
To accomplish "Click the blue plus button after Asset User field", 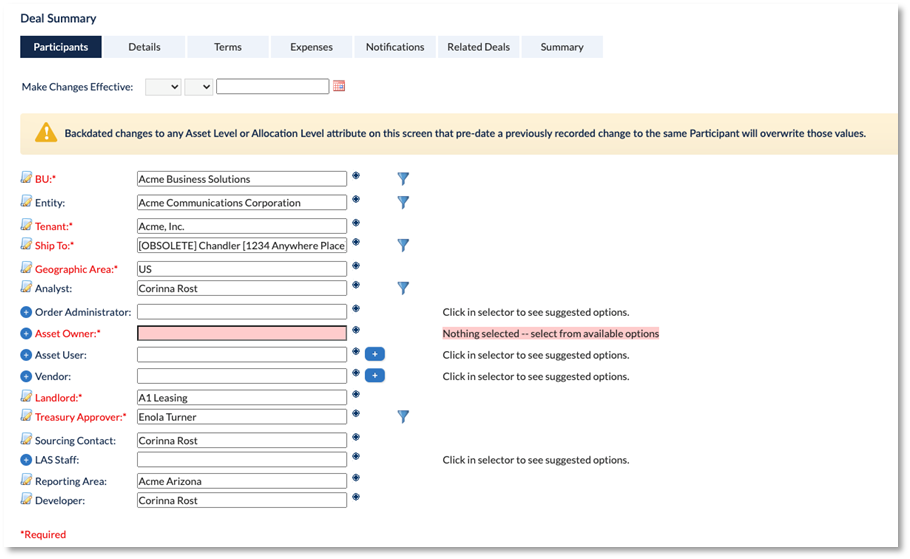I will pos(375,354).
